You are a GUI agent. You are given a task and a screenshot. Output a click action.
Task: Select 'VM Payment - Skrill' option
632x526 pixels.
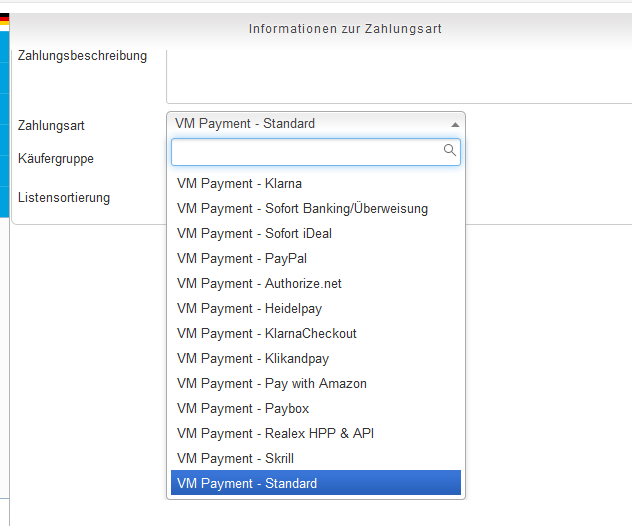(235, 459)
